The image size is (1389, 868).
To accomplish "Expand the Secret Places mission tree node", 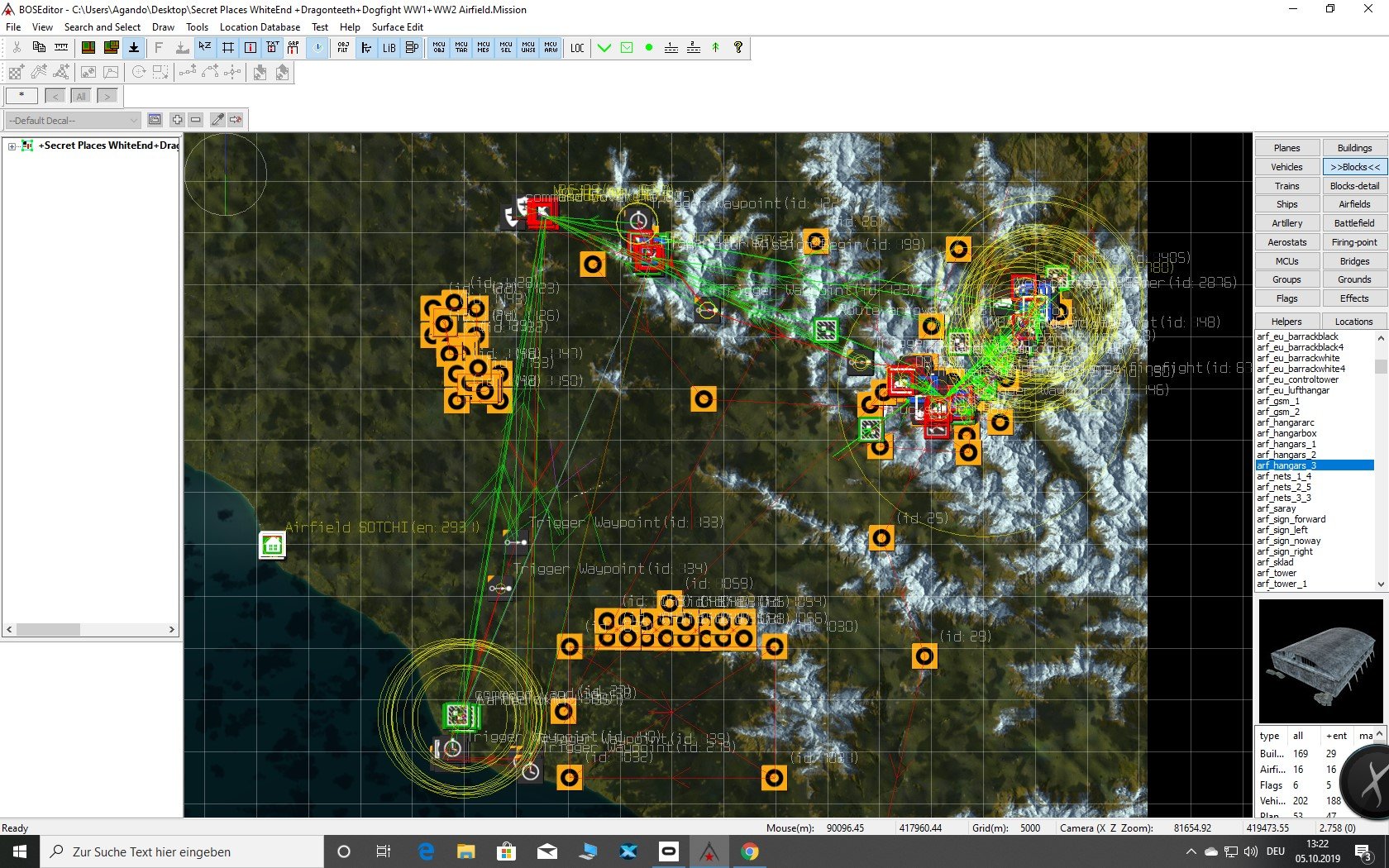I will click(12, 146).
